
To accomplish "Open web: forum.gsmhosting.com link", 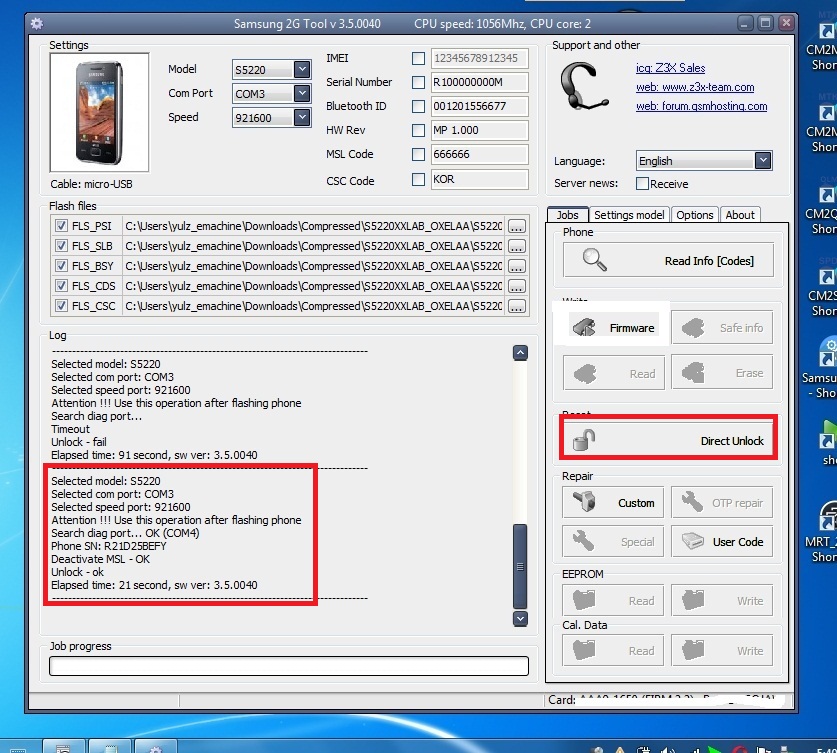I will point(701,106).
